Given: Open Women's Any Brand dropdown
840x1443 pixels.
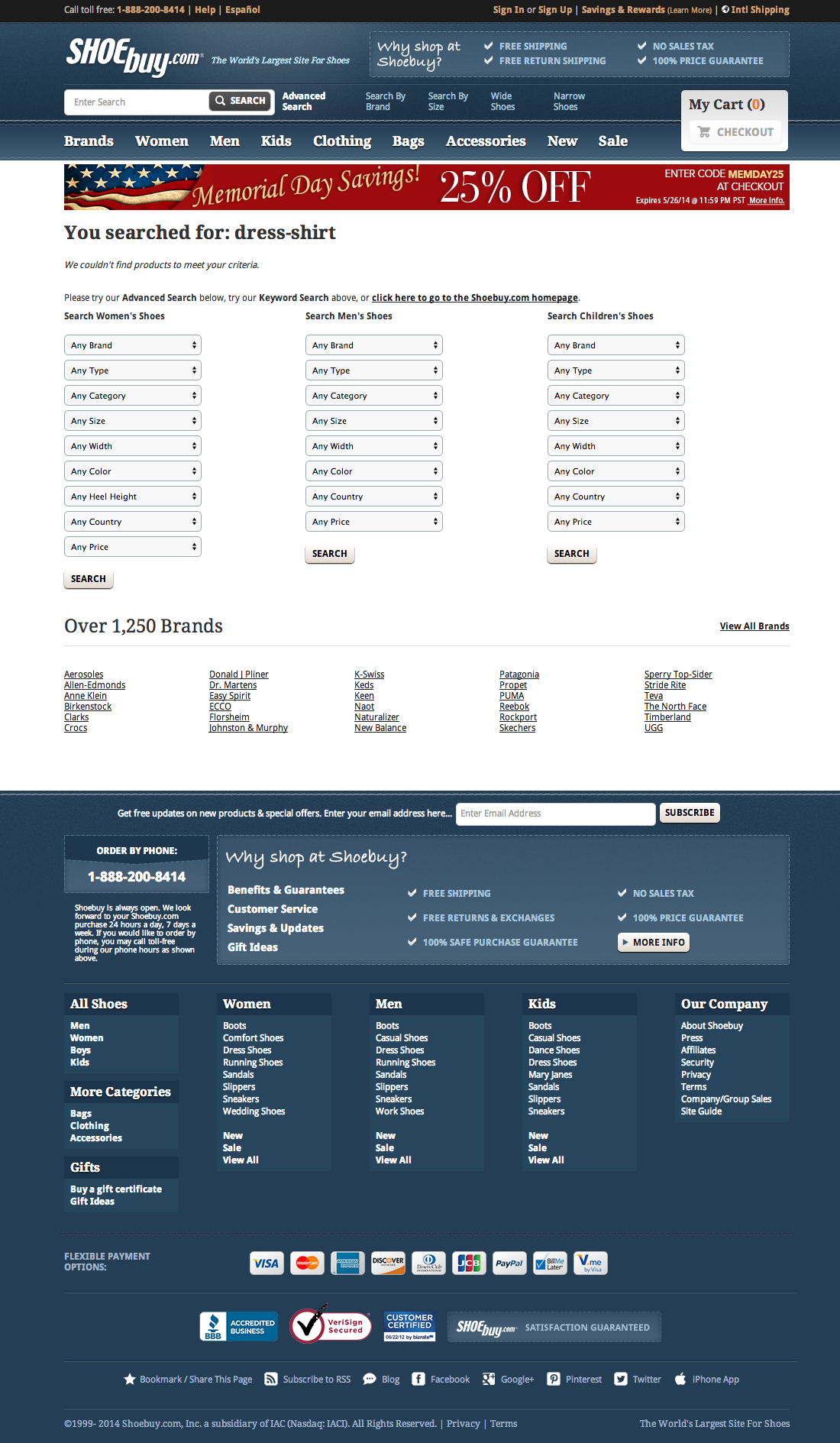Looking at the screenshot, I should tap(133, 345).
